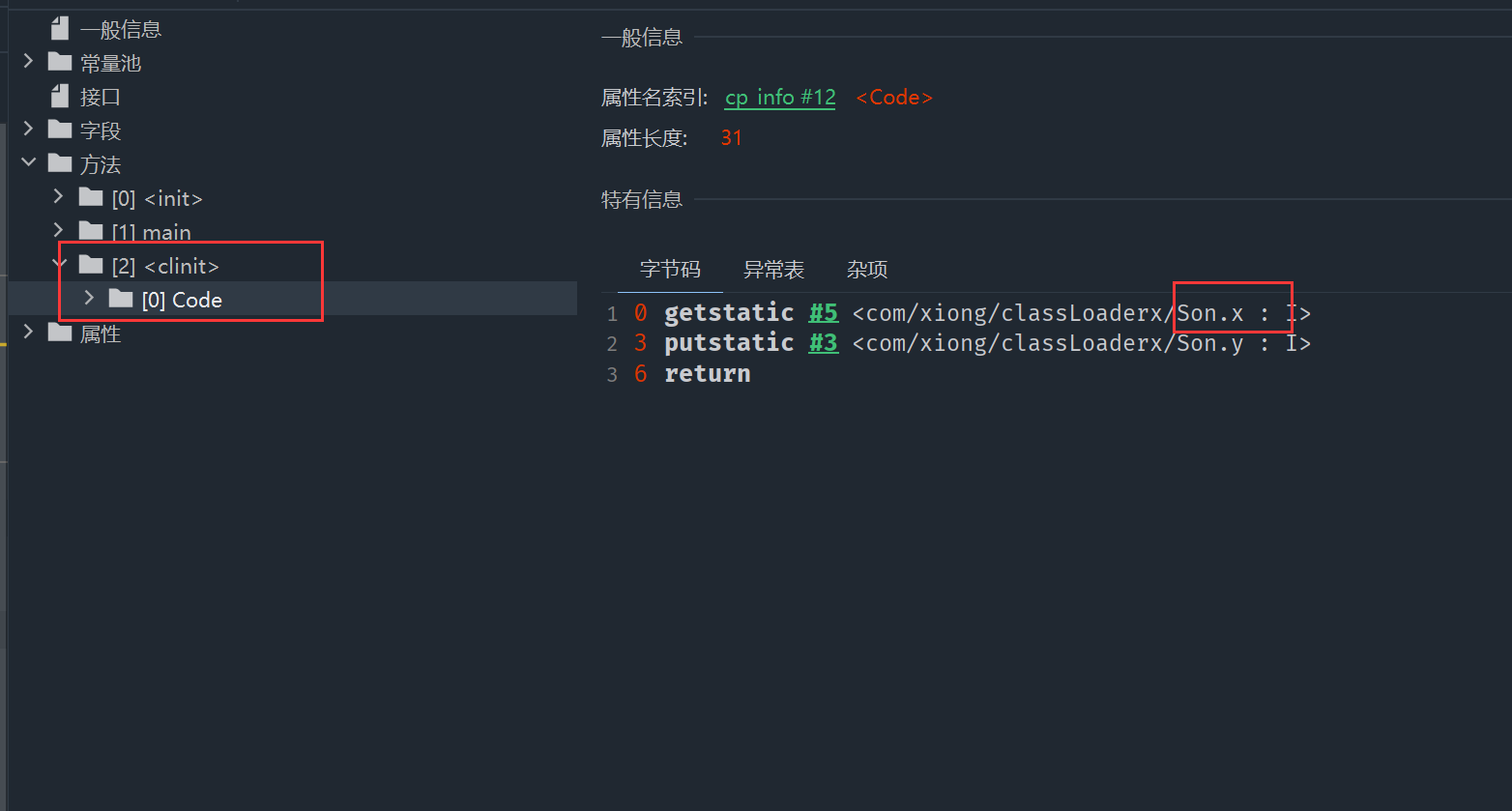Screen dimensions: 1512x811
Task: Select the [0] Code tree item
Action: point(182,300)
